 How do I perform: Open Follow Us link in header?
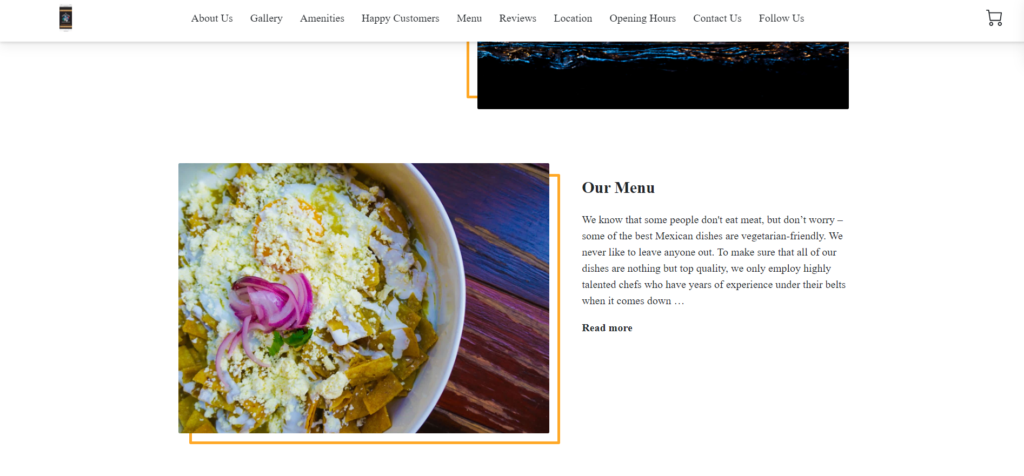click(x=781, y=18)
